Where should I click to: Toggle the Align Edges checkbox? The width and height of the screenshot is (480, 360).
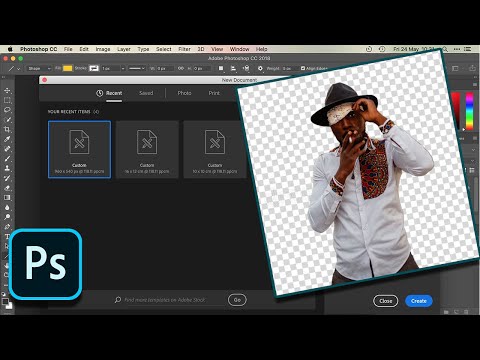303,68
